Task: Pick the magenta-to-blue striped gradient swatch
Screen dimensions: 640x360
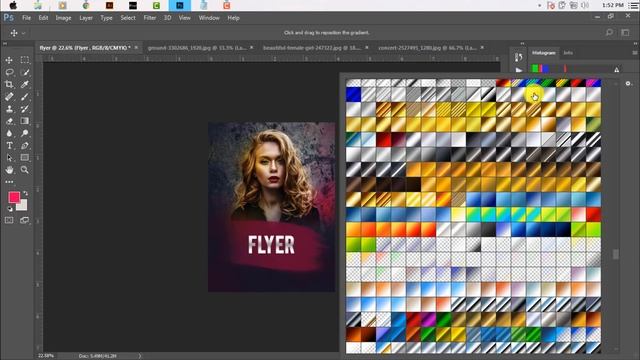Action: tap(593, 83)
